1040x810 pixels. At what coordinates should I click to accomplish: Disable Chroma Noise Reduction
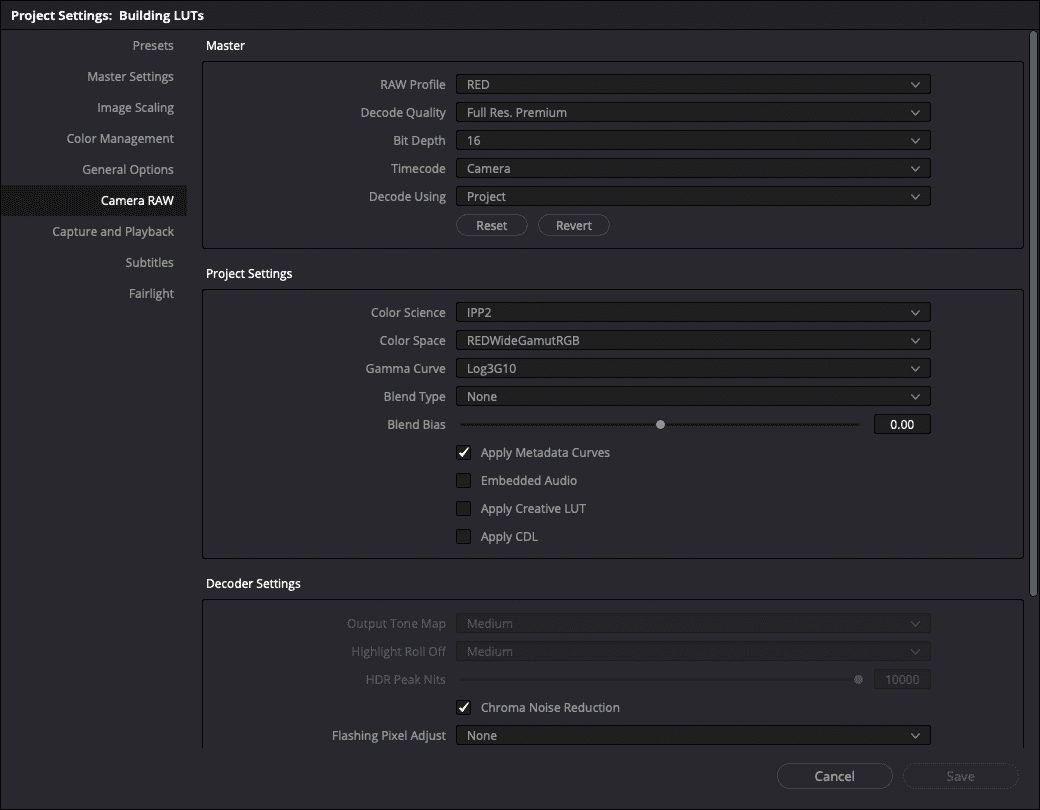click(463, 707)
